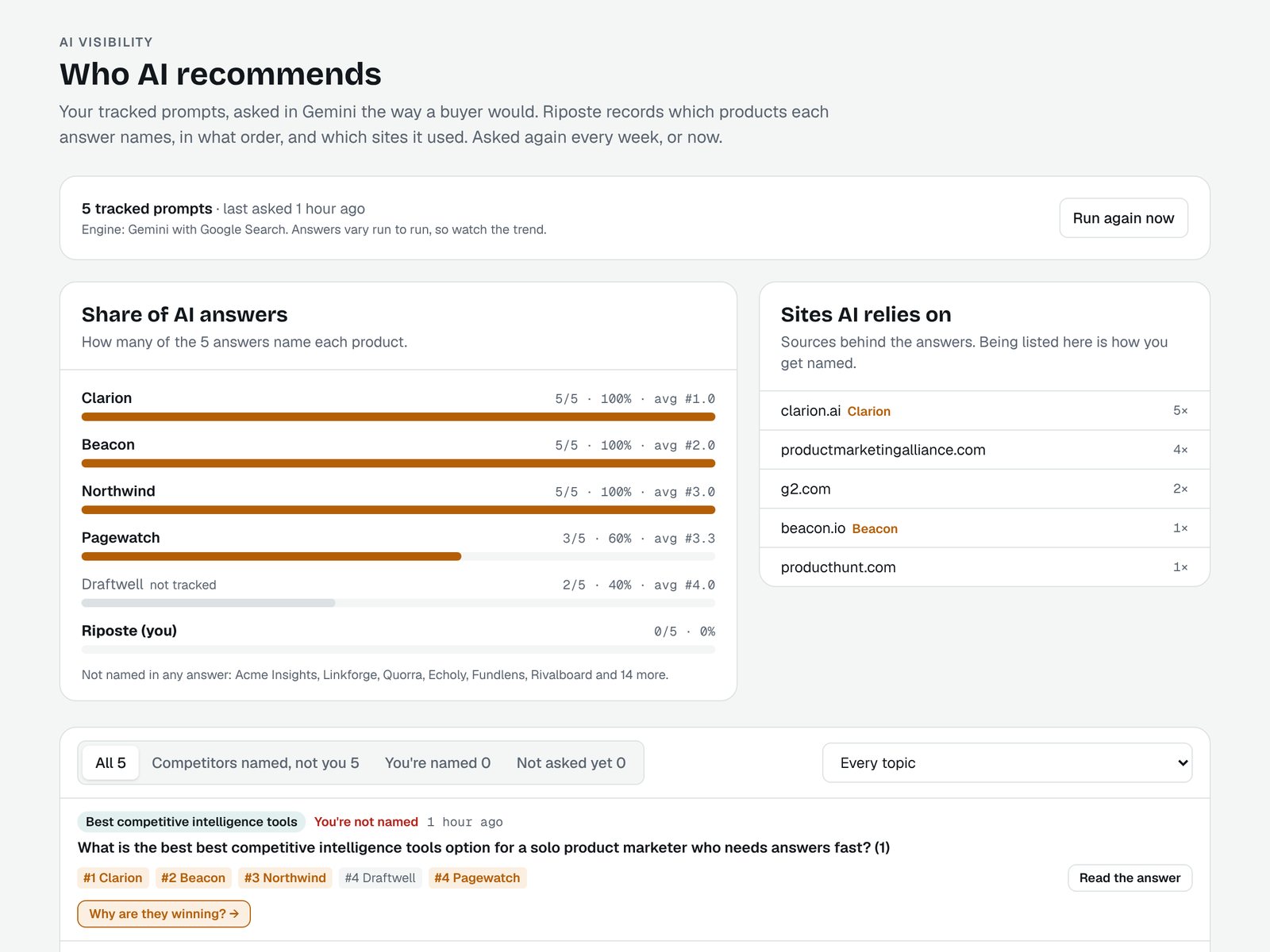1270x952 pixels.
Task: Open Read the answer
Action: (x=1130, y=877)
